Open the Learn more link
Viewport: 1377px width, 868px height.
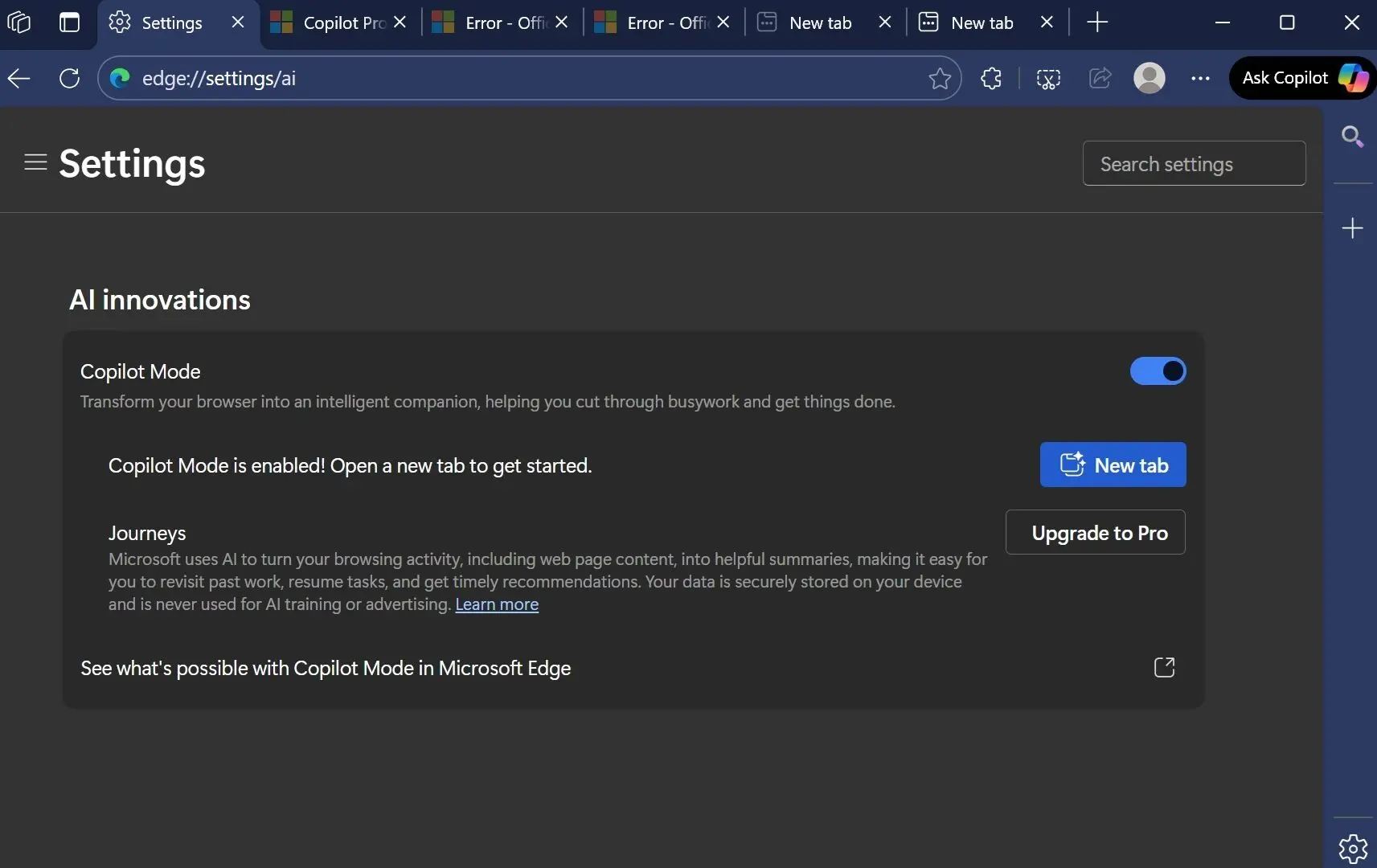497,604
